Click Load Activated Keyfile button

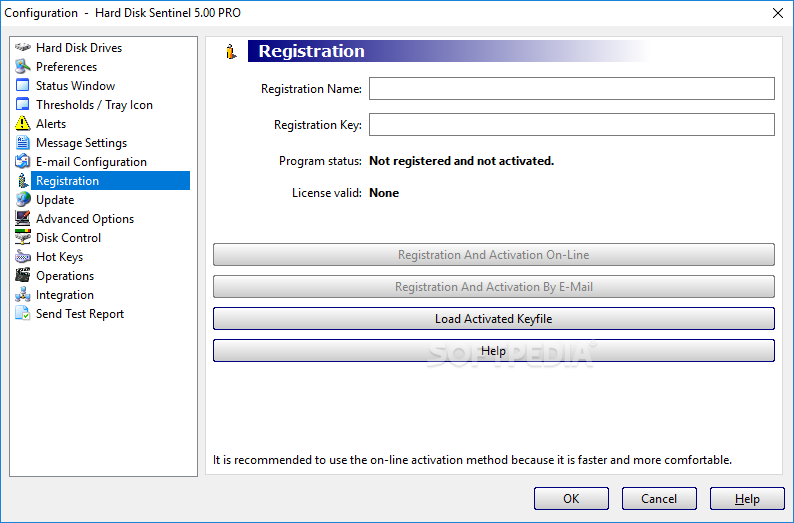click(494, 318)
